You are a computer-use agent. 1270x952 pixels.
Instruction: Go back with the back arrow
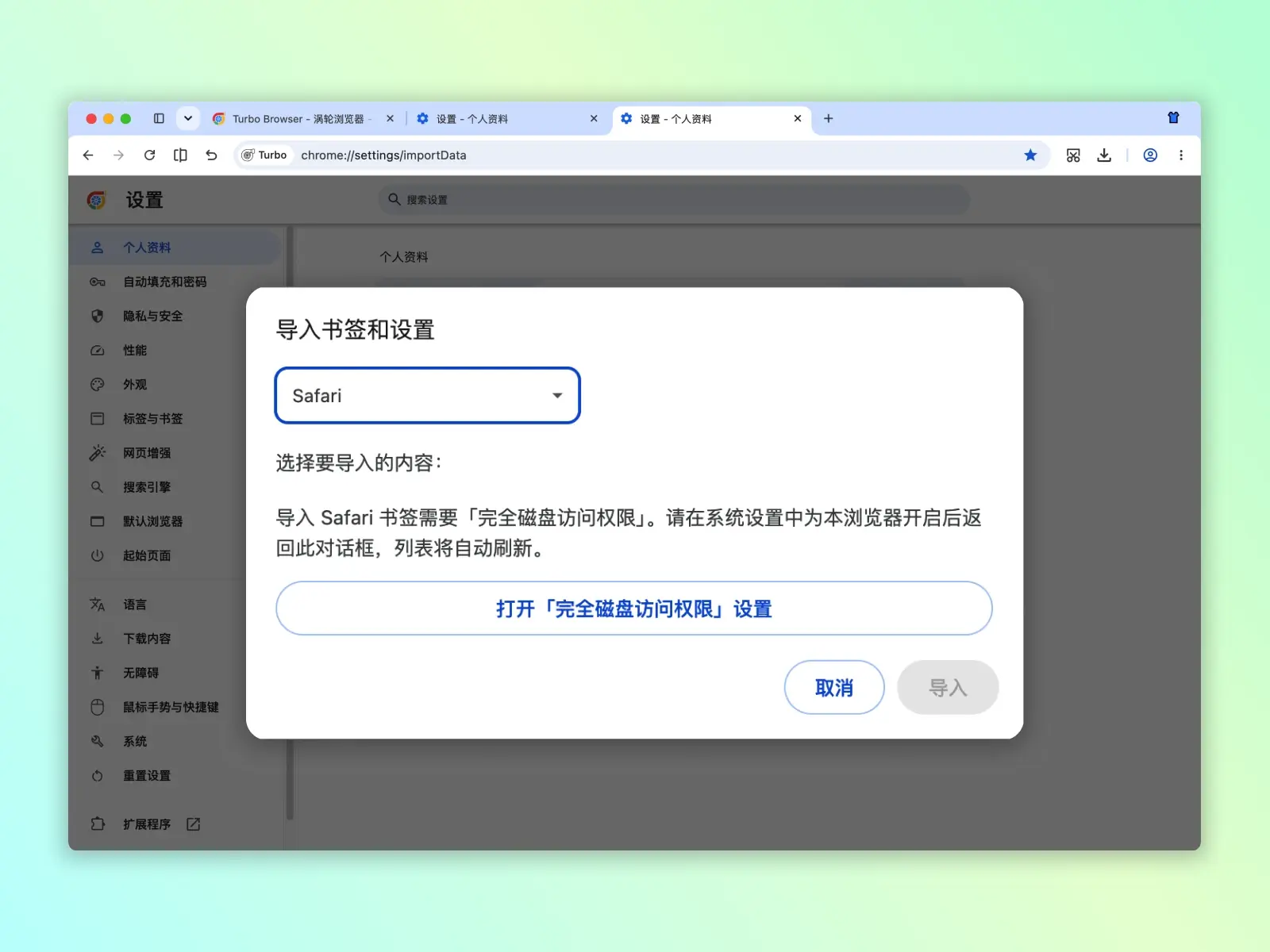click(88, 155)
